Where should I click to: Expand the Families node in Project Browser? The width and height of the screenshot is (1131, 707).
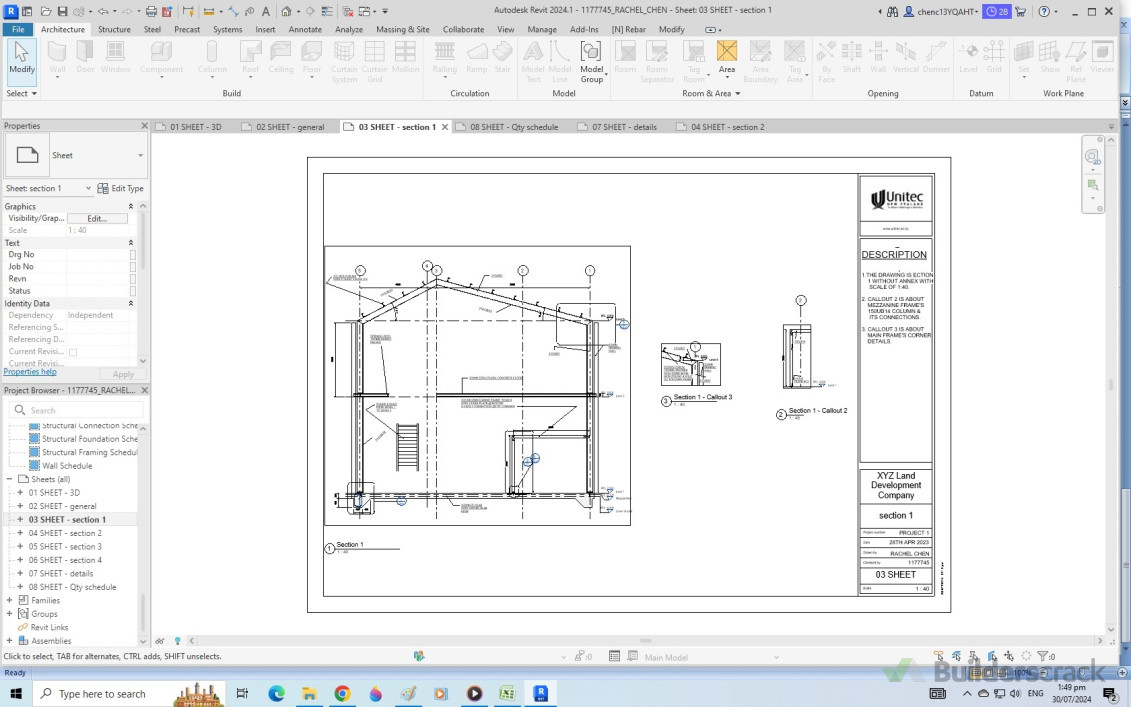click(x=9, y=600)
